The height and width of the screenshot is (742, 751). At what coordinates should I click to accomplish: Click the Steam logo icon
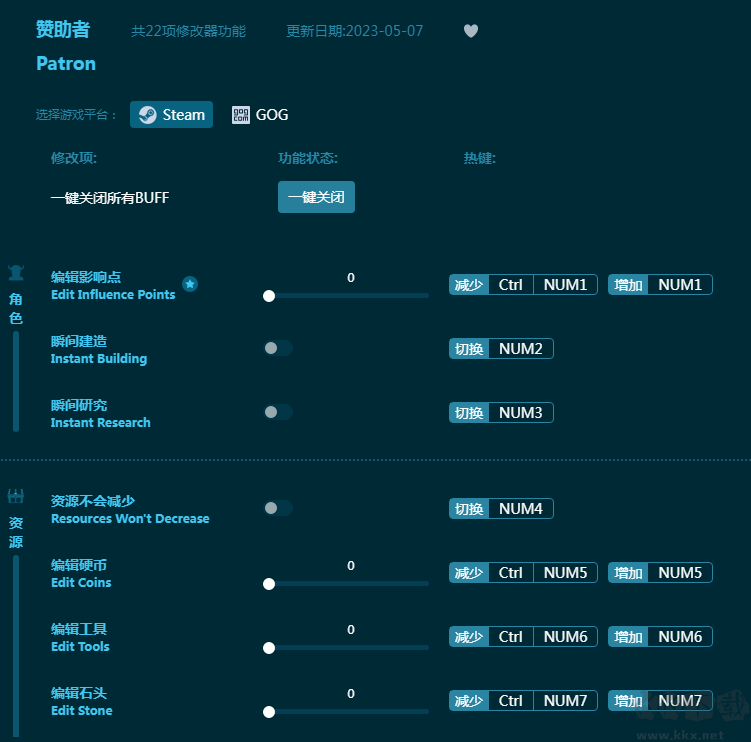[x=147, y=115]
